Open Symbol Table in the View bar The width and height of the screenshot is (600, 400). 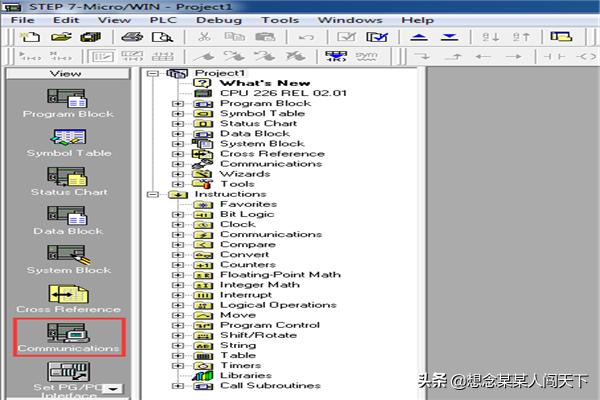(x=69, y=143)
